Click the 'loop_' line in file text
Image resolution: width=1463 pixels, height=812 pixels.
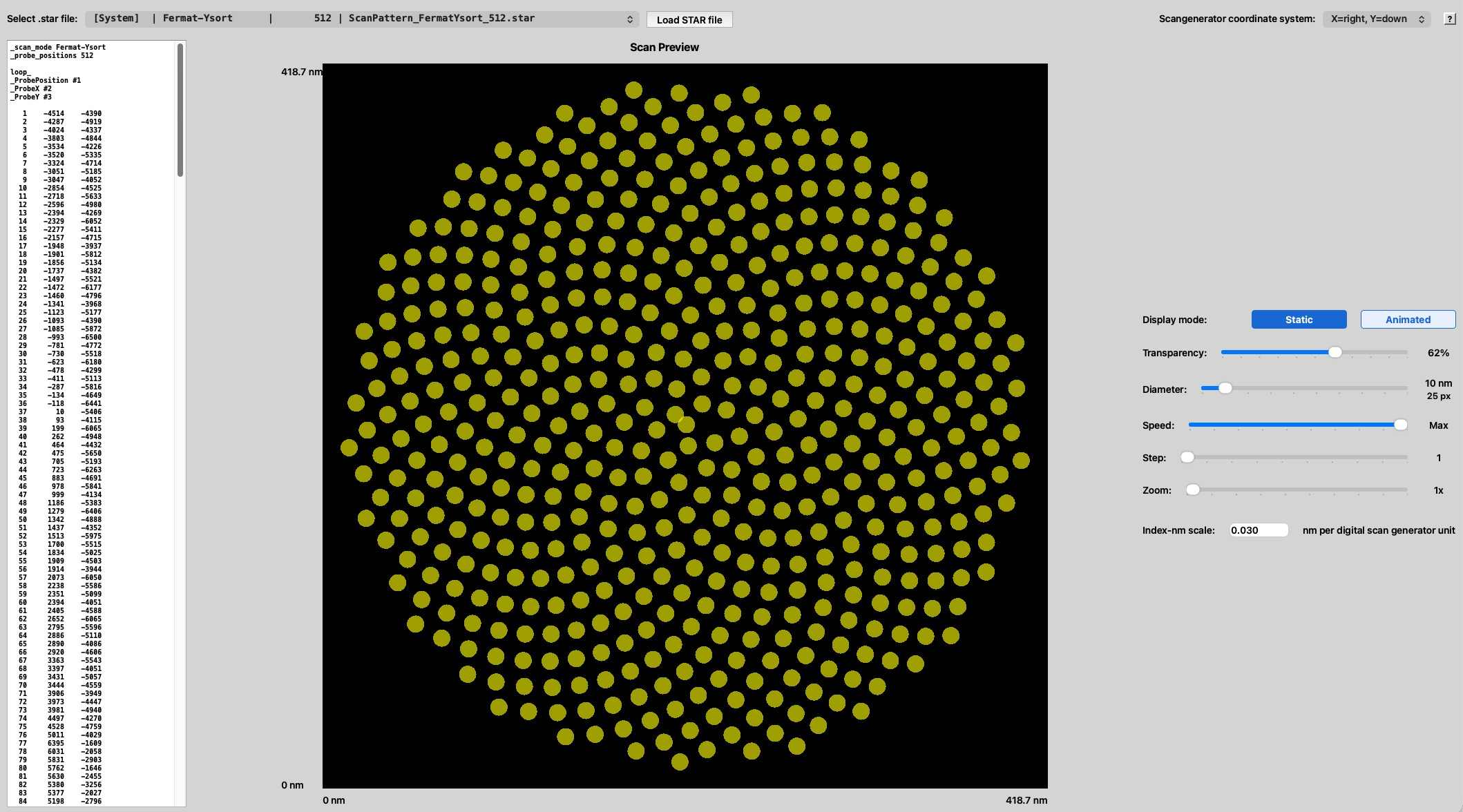click(x=21, y=72)
